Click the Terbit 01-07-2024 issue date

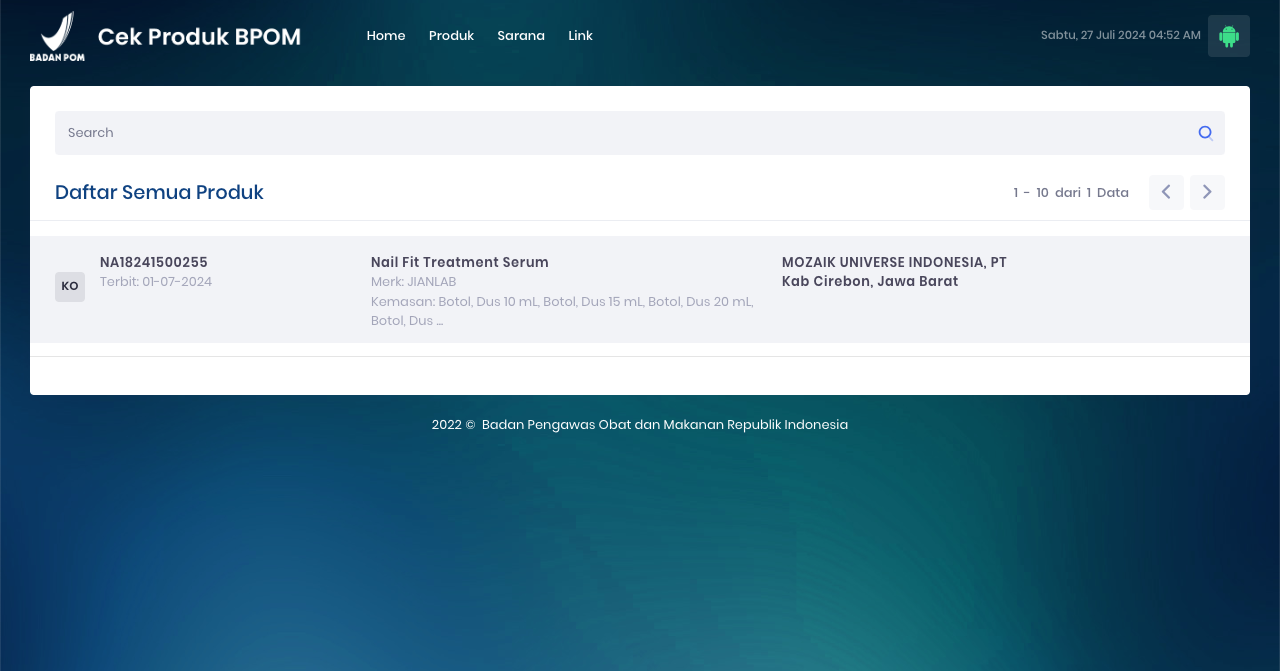click(156, 282)
